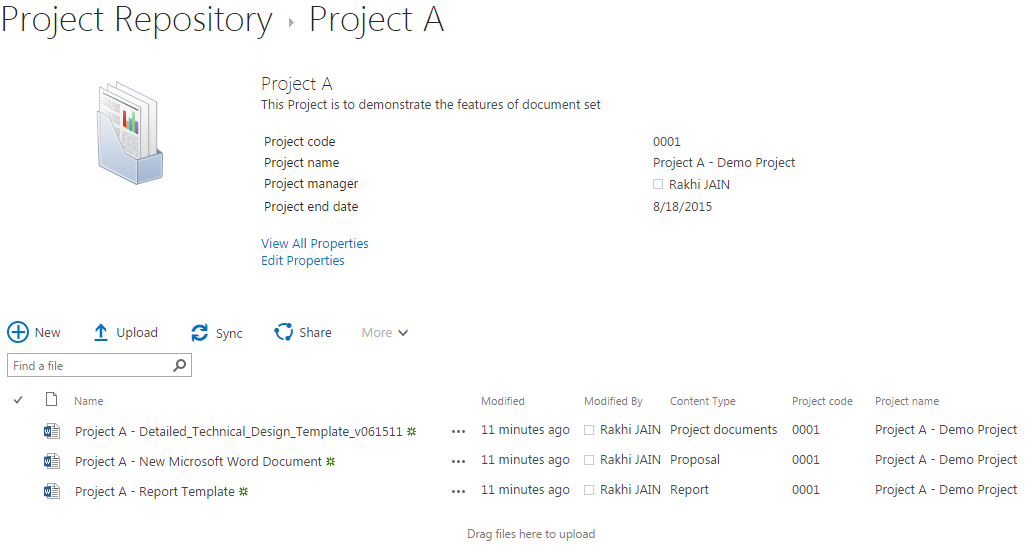
Task: Open Project Repository breadcrumb link
Action: (x=137, y=20)
